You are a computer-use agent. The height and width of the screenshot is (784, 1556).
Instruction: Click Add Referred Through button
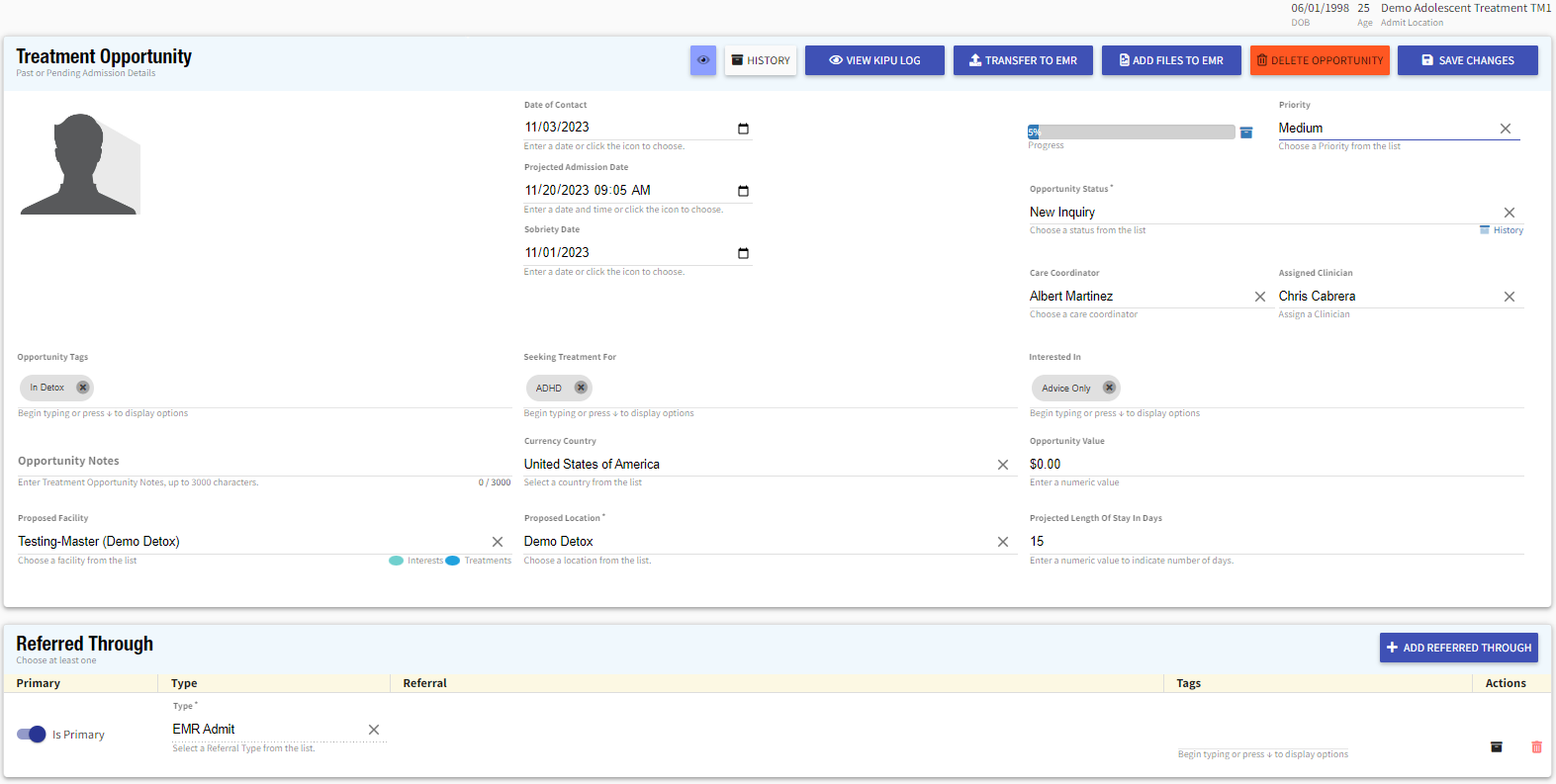coord(1458,648)
